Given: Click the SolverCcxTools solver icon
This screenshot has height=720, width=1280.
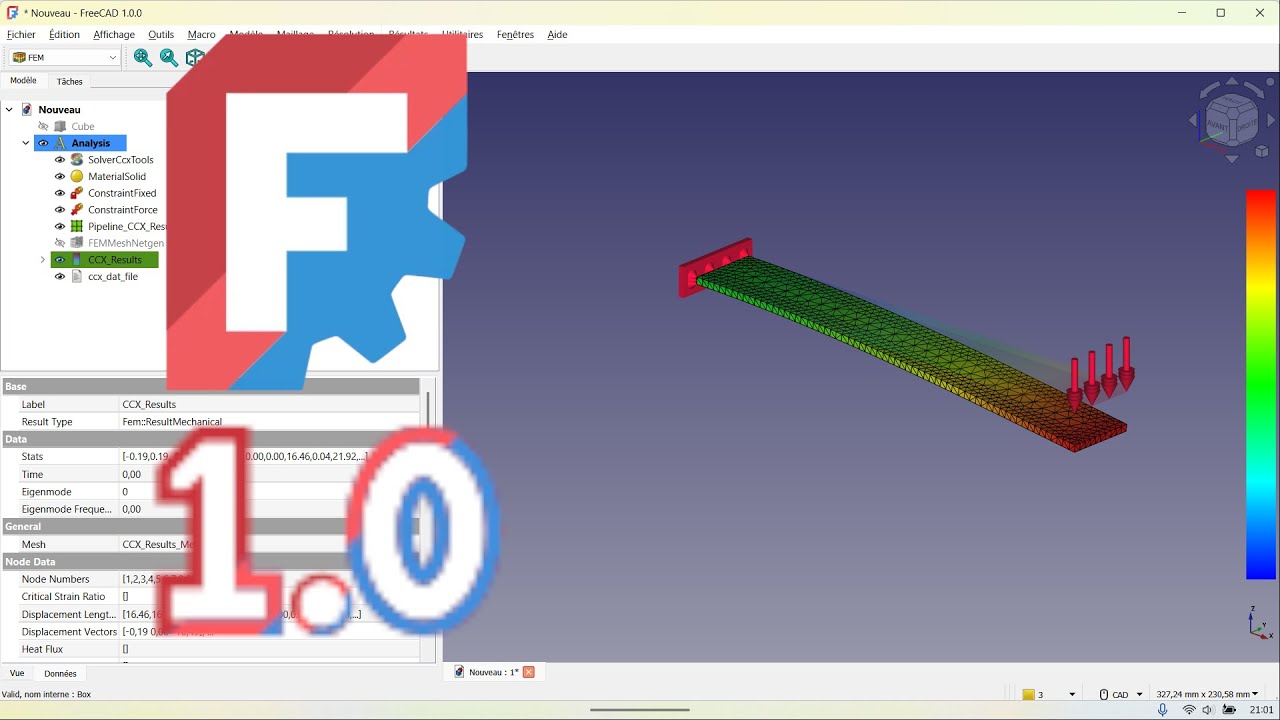Looking at the screenshot, I should [77, 160].
